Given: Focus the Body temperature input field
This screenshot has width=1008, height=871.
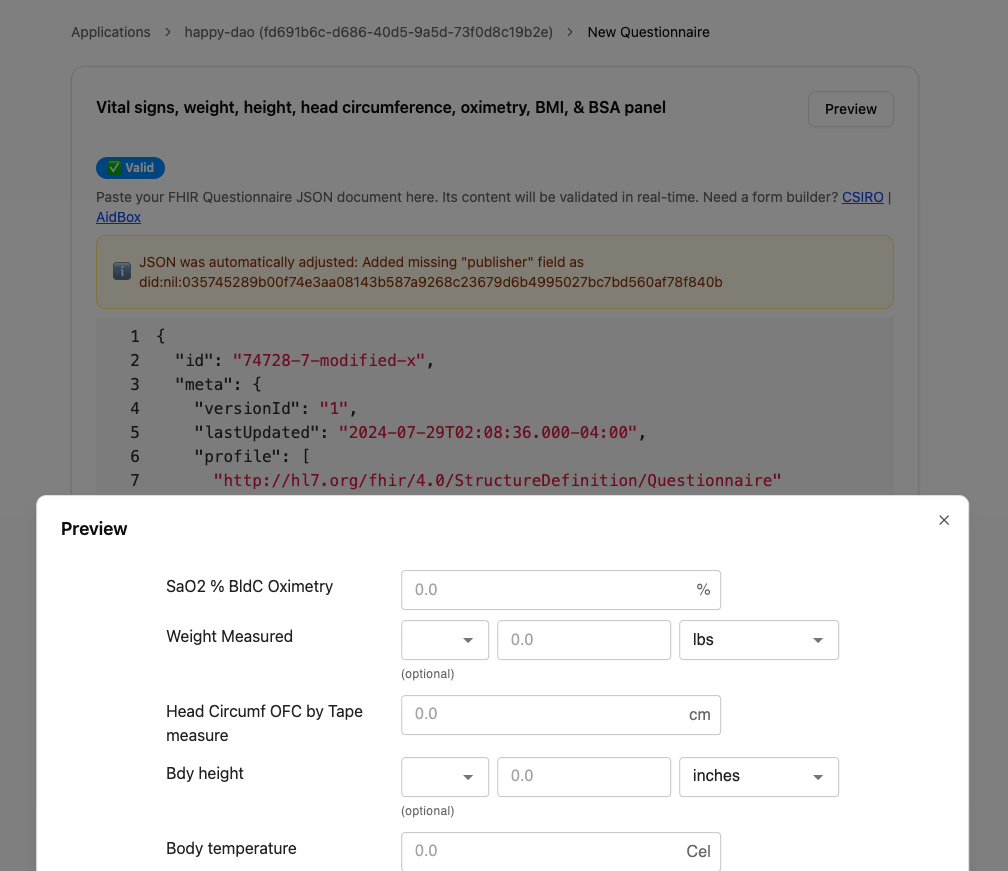Looking at the screenshot, I should pos(545,851).
